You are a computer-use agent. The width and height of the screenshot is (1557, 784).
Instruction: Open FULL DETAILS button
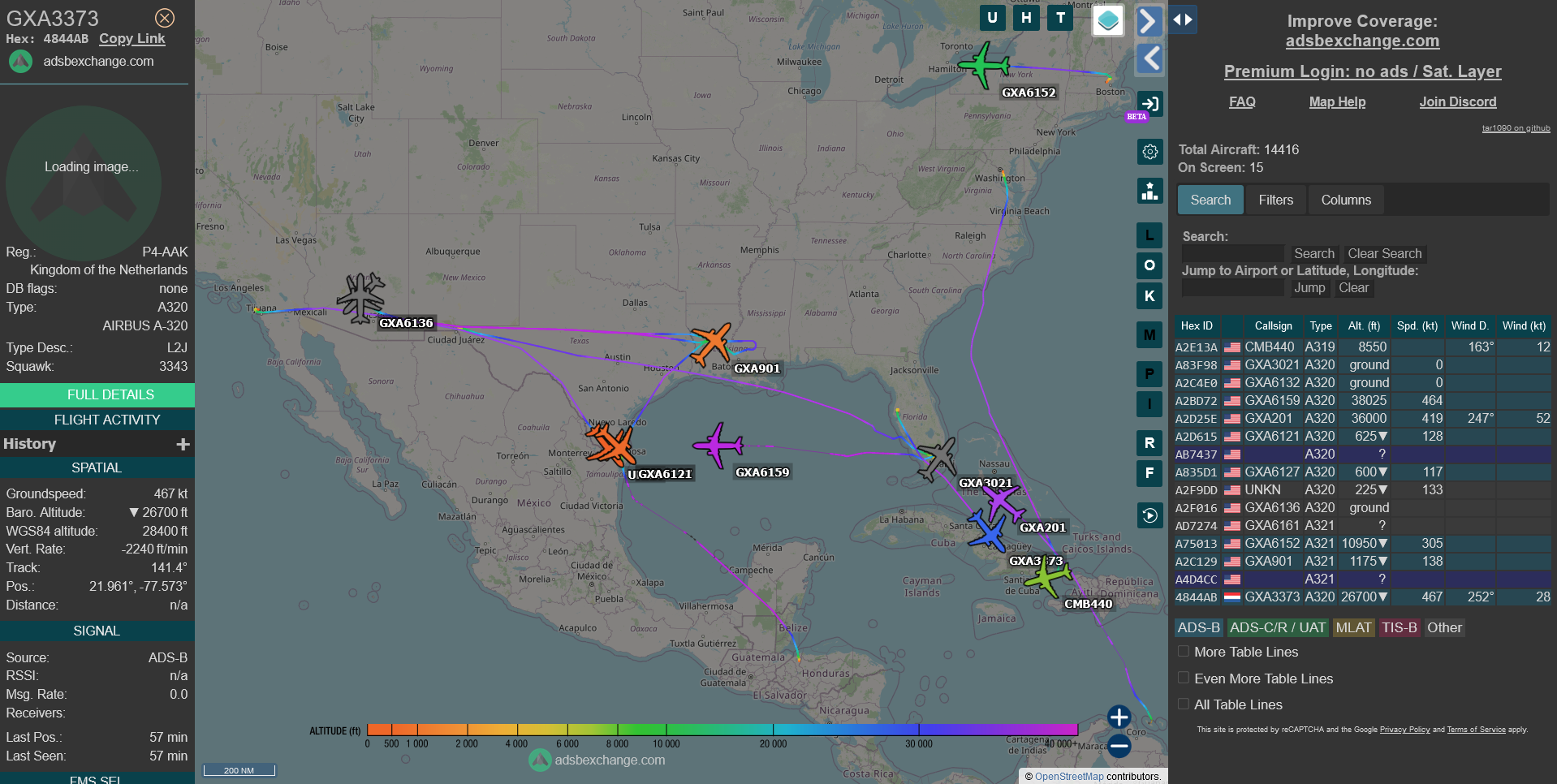97,394
